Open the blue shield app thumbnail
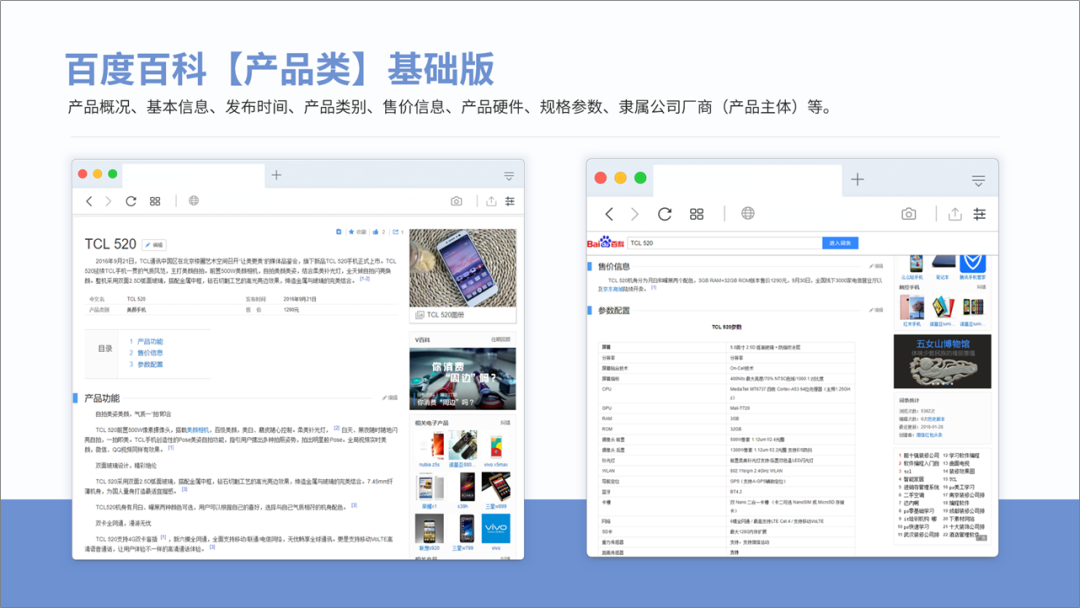This screenshot has height=608, width=1080. pos(973,263)
